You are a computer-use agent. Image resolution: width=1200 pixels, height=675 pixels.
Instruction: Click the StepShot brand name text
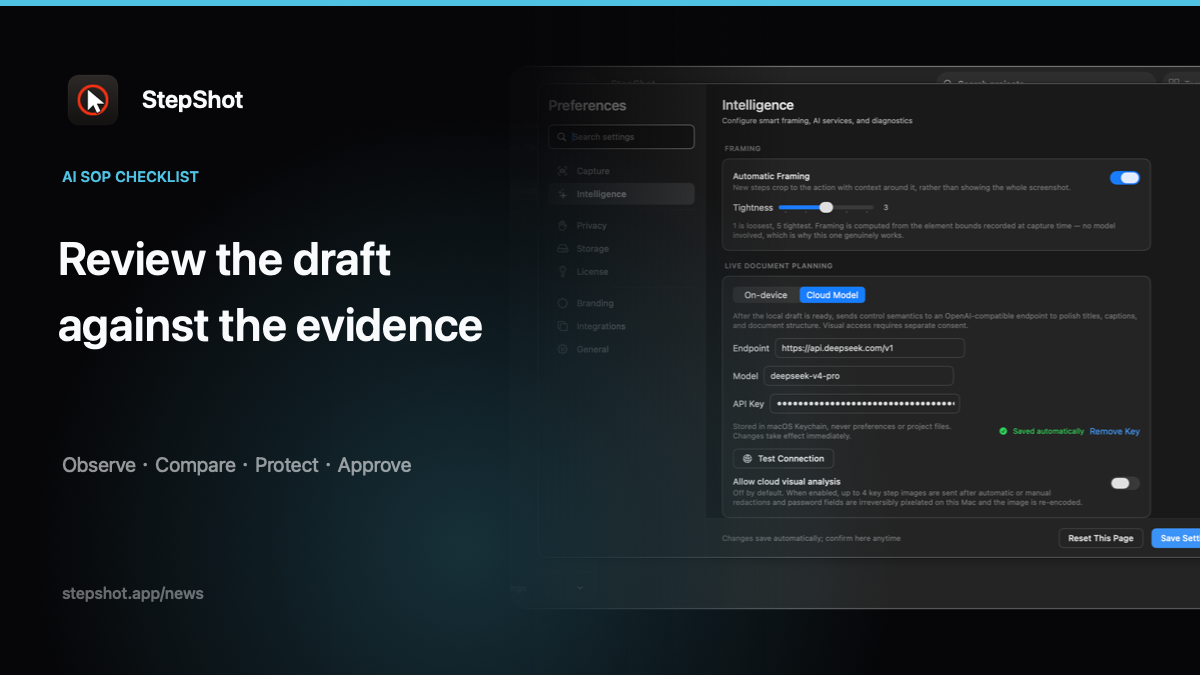tap(192, 100)
